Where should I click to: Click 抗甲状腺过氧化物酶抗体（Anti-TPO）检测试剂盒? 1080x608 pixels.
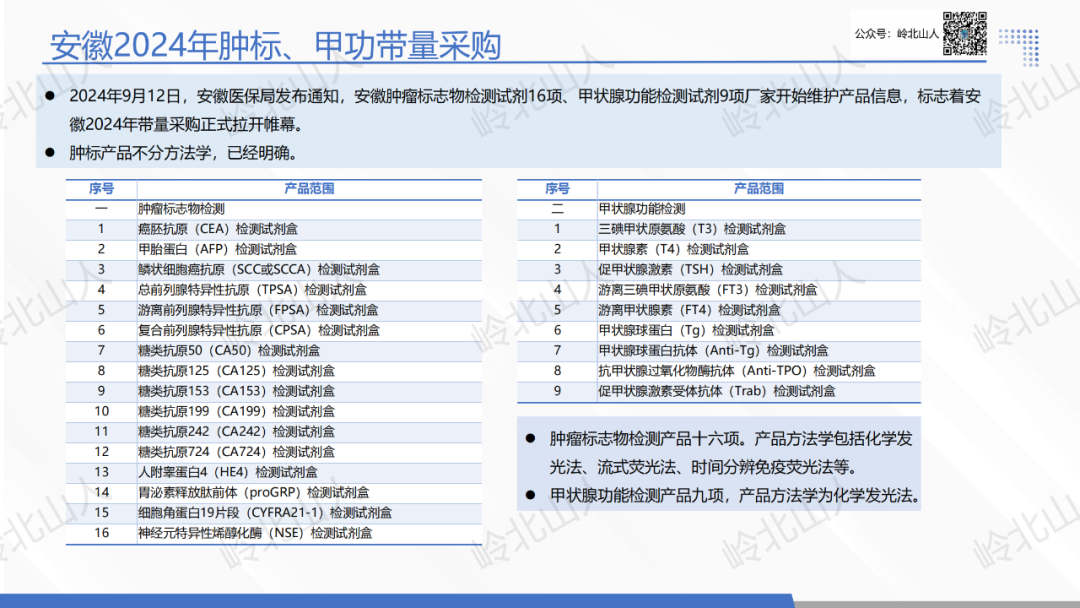(x=737, y=371)
